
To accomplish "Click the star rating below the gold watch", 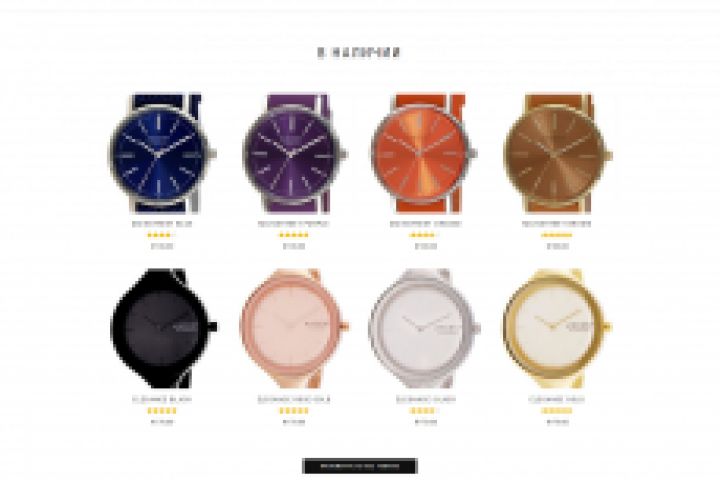I will [557, 411].
